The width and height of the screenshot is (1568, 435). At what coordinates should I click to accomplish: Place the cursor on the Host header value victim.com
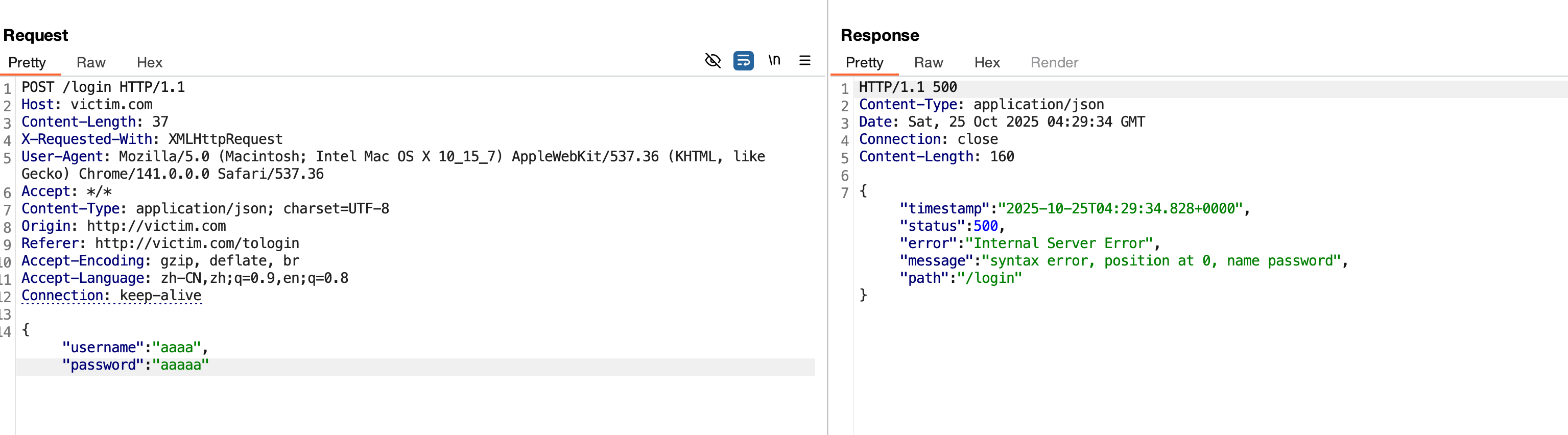pos(111,105)
